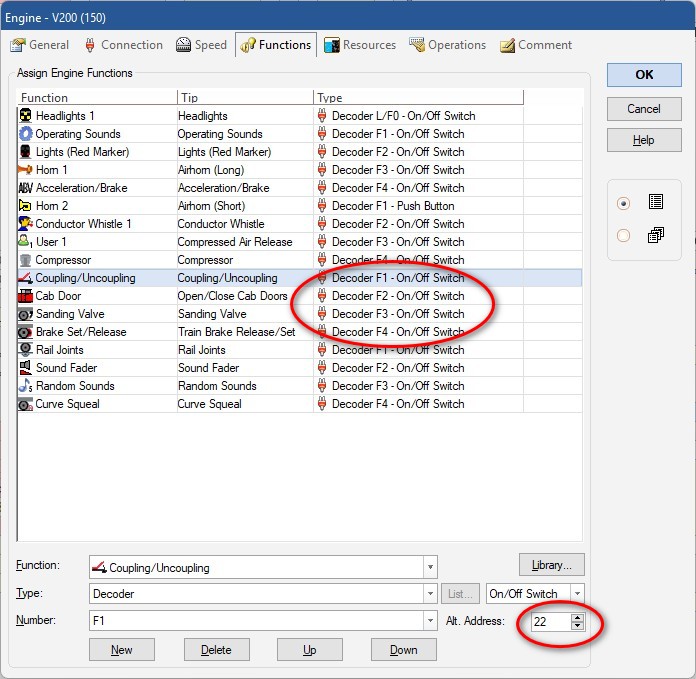Open the On/Off Switch dropdown

(577, 594)
